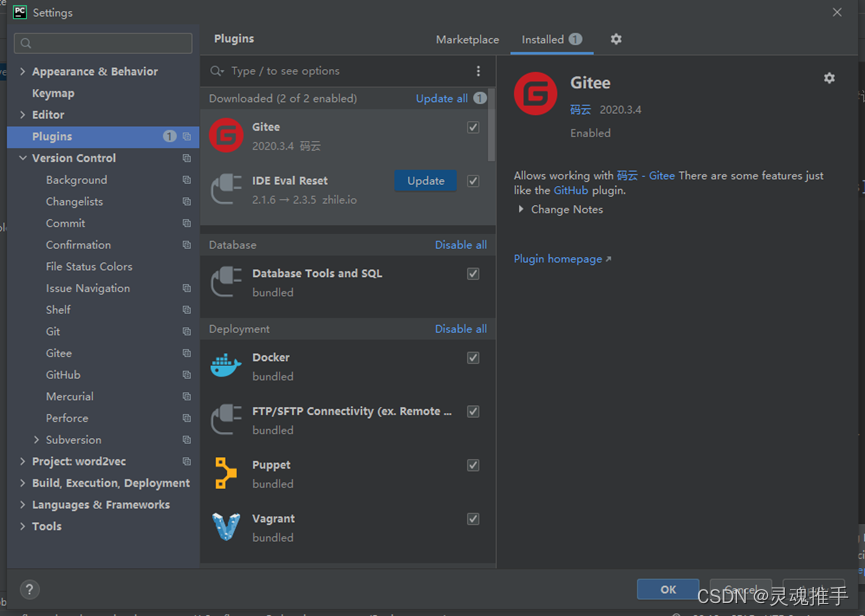Viewport: 865px width, 616px height.
Task: Open the gear menu in Gitee details pane
Action: coord(829,78)
